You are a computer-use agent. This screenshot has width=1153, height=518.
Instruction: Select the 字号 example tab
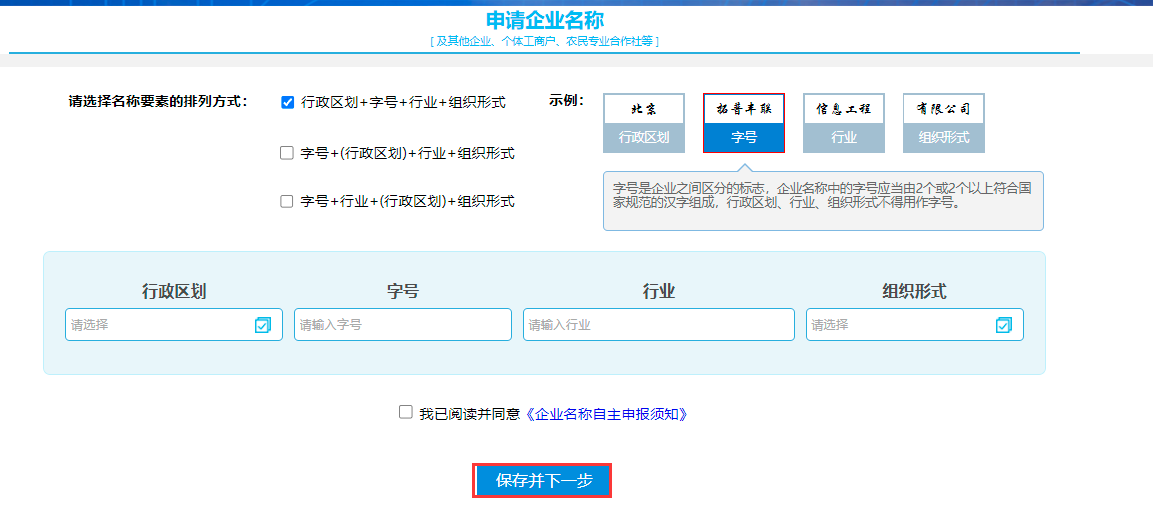click(x=744, y=138)
